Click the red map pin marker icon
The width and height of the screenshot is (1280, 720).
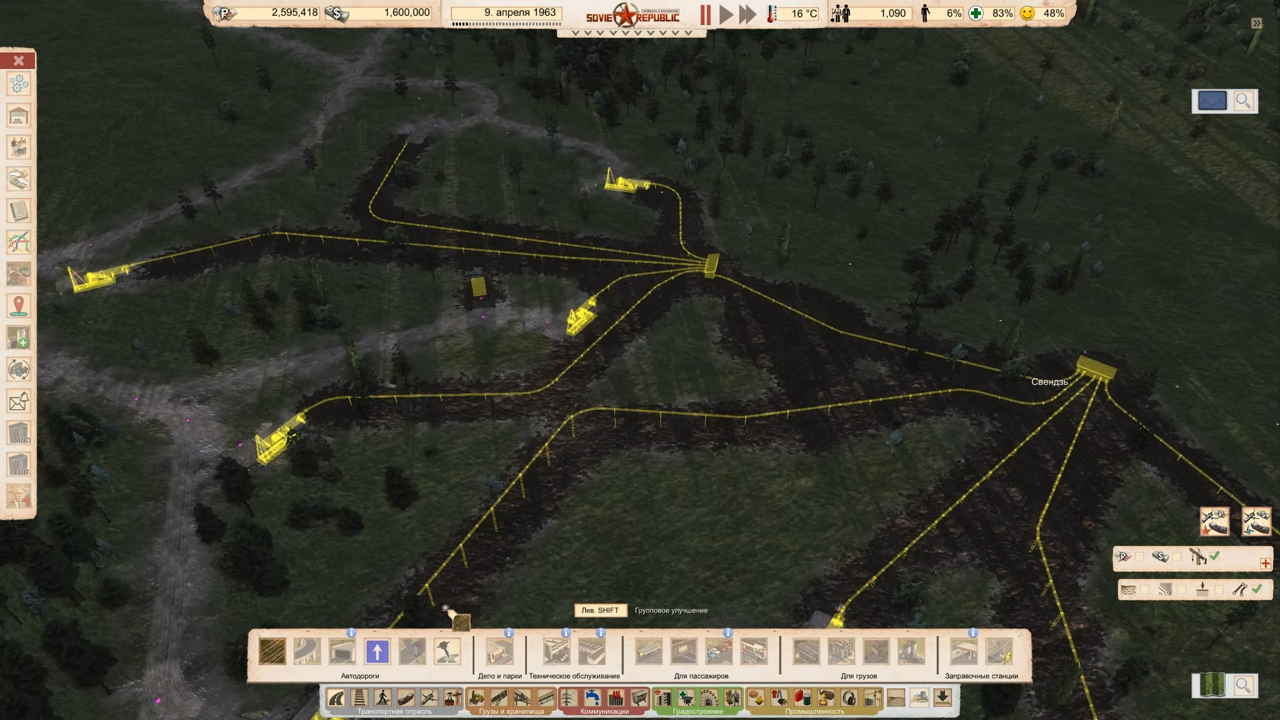(19, 306)
